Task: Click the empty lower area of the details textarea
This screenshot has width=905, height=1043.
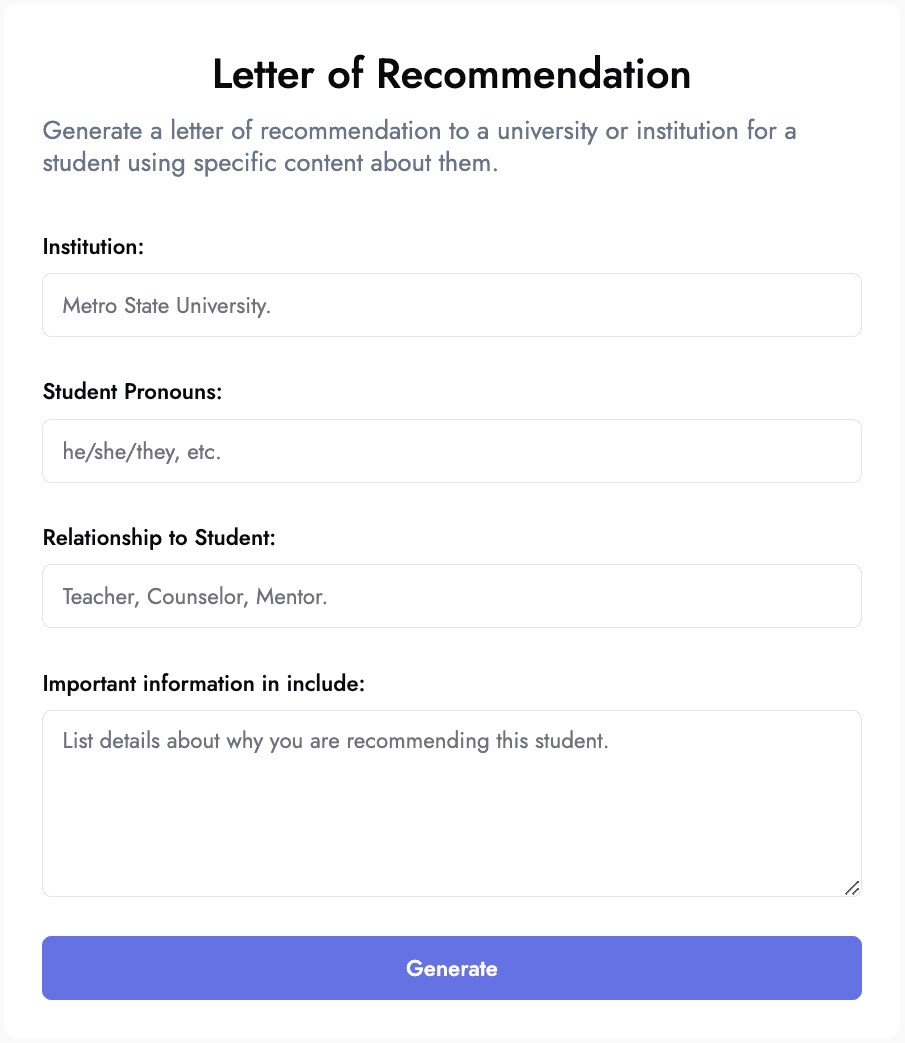Action: coord(452,831)
